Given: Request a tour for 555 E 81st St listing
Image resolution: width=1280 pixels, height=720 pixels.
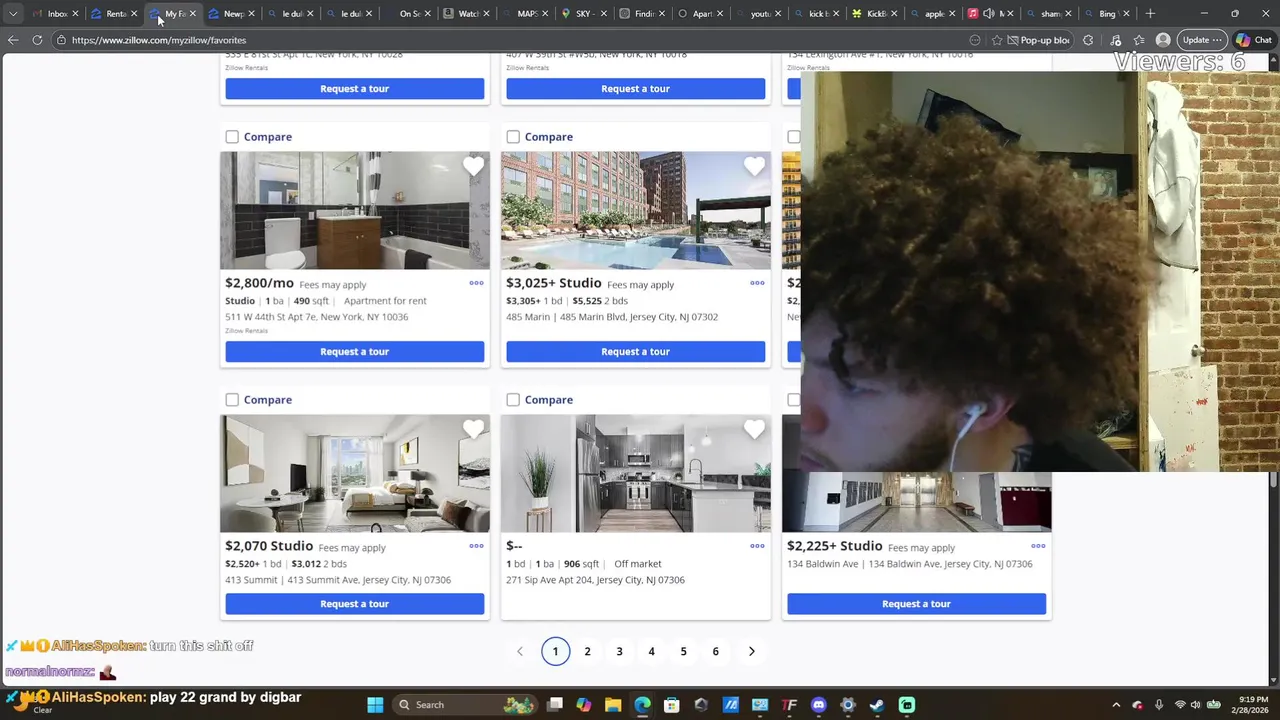Looking at the screenshot, I should pos(354,88).
